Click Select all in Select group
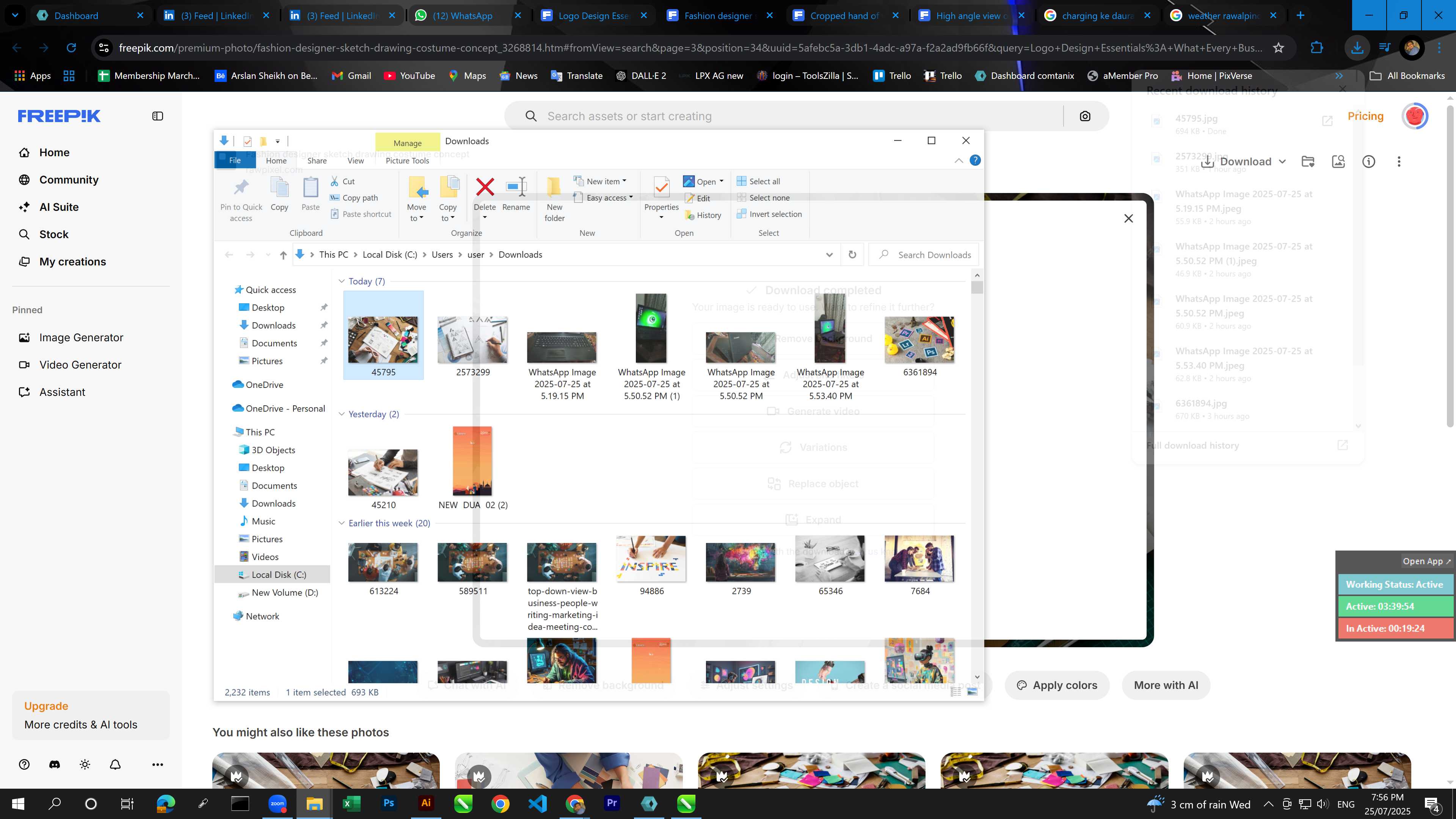The width and height of the screenshot is (1456, 819). [x=758, y=182]
